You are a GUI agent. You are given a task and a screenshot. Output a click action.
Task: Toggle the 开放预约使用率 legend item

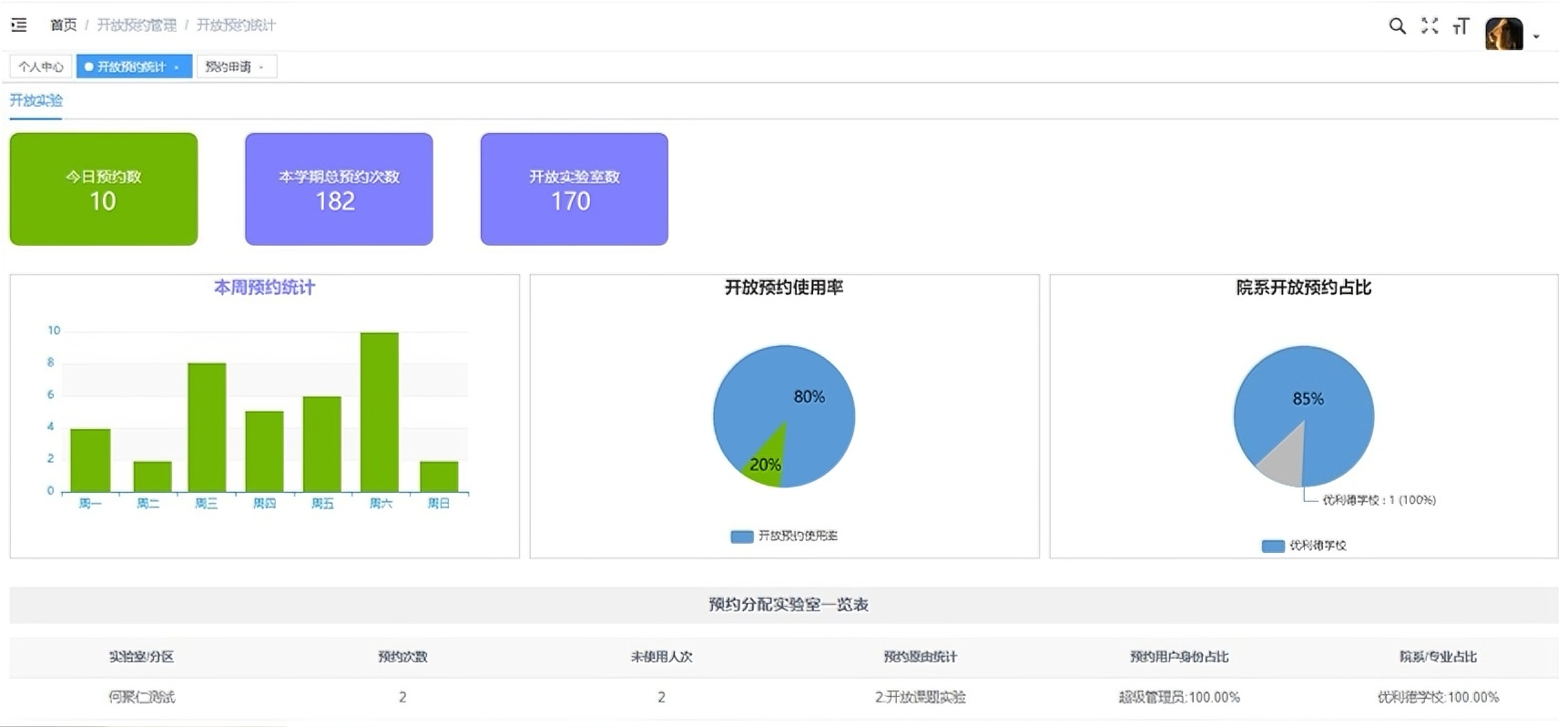click(x=784, y=537)
